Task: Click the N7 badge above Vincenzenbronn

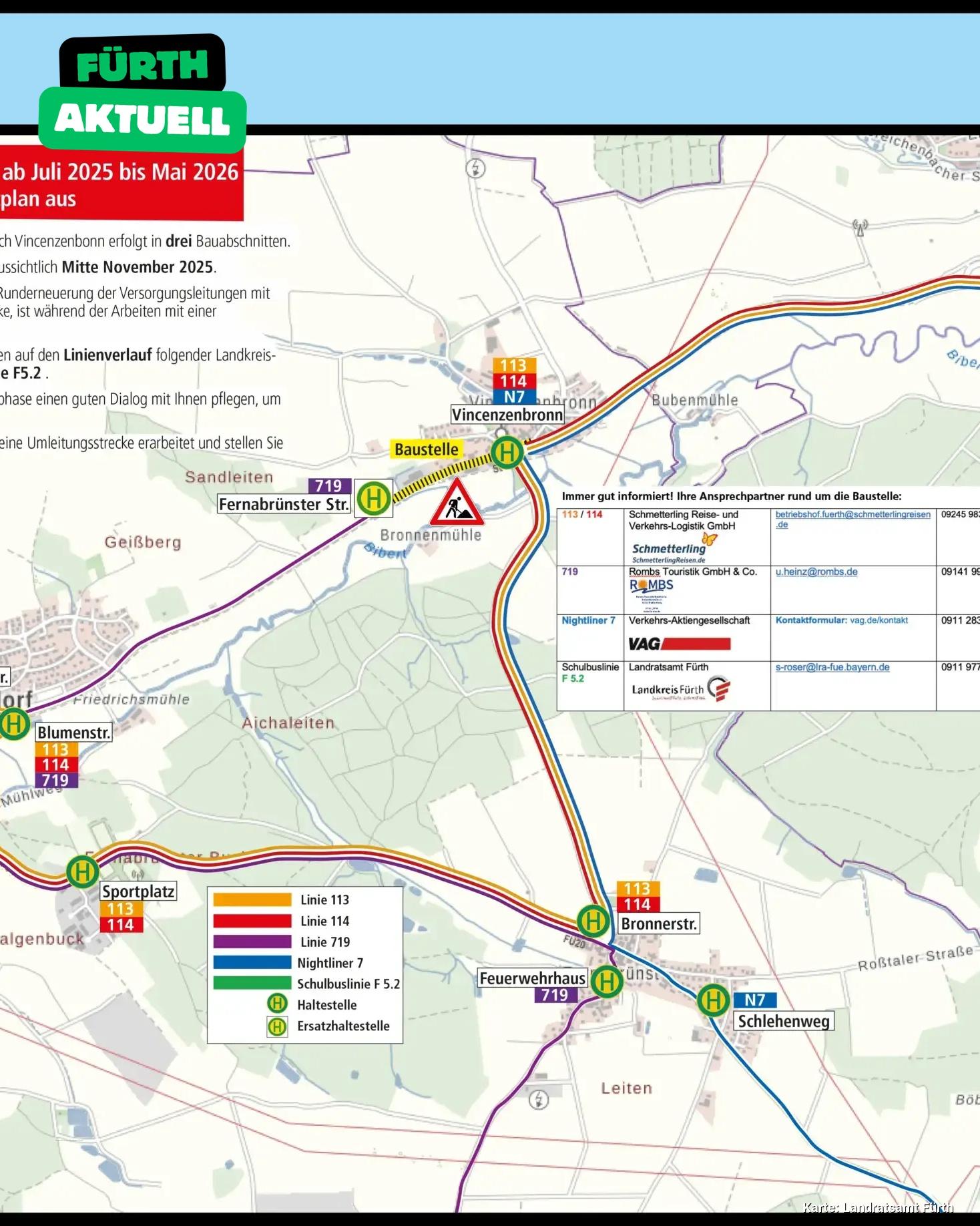Action: coord(514,397)
